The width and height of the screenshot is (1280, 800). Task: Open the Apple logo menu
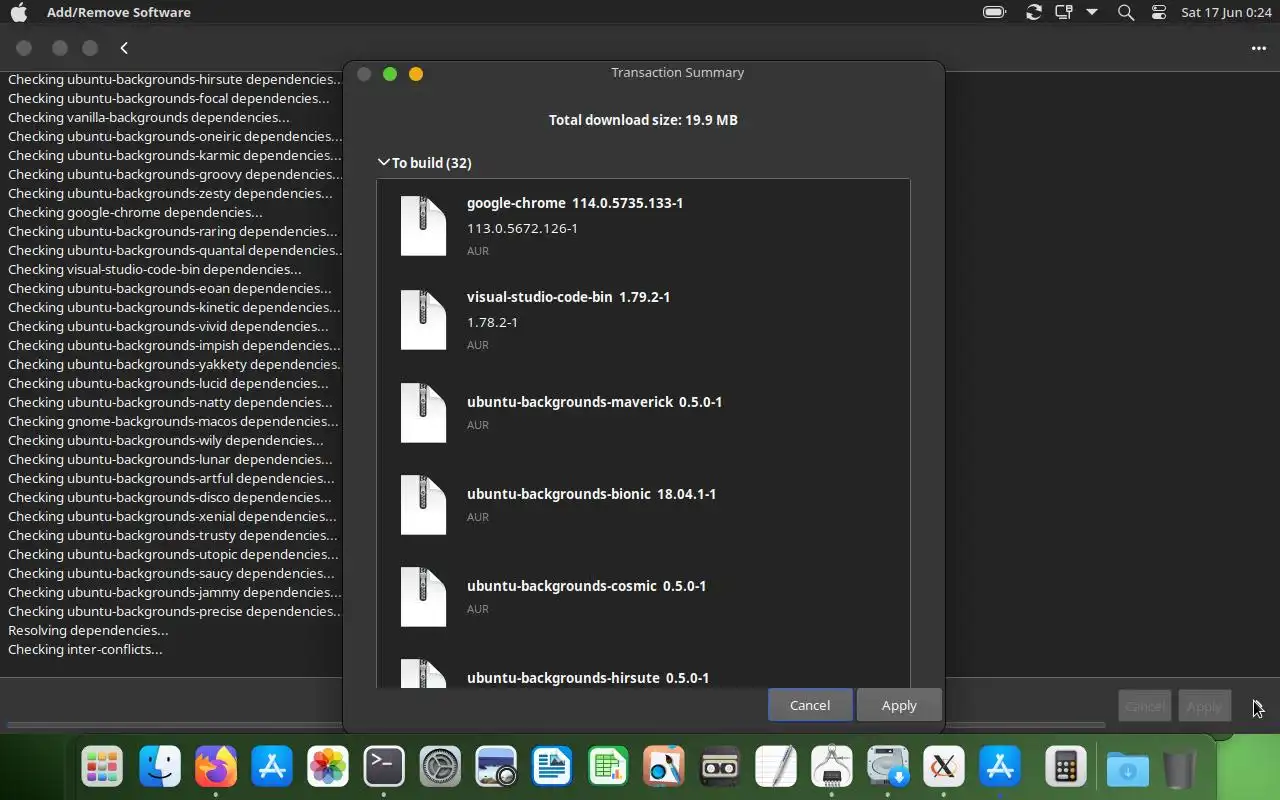(x=18, y=12)
